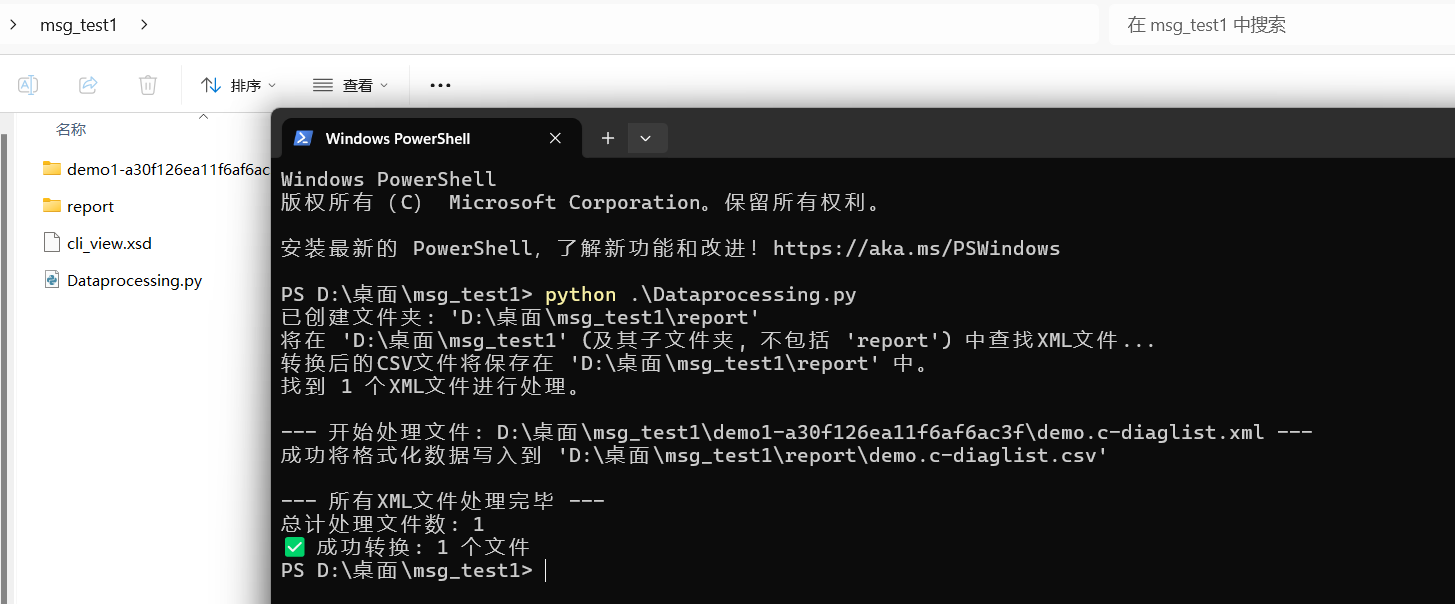Click the line starting --- 开始处理文件

797,432
